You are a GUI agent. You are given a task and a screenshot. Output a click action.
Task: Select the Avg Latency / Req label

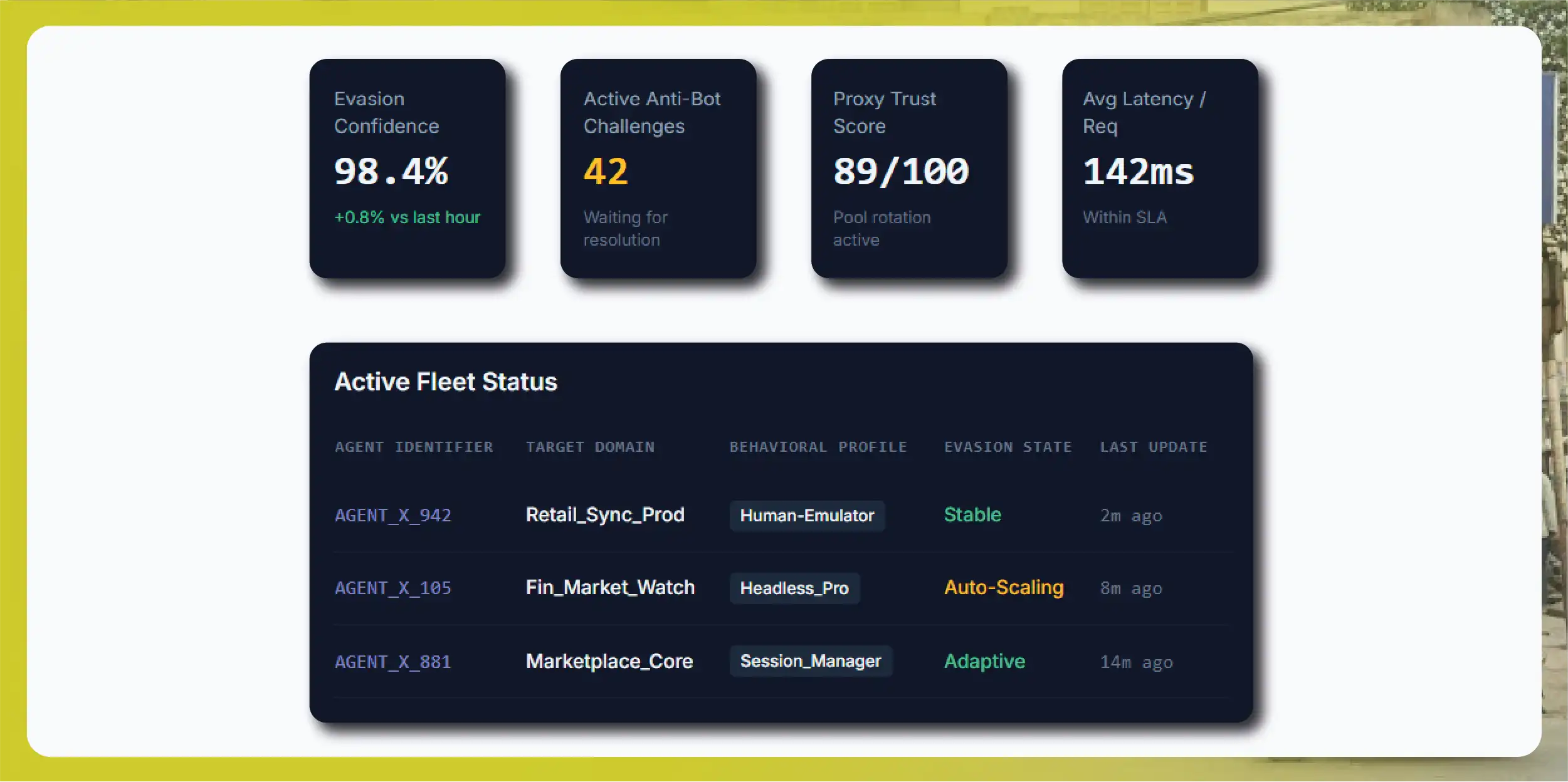coord(1144,112)
